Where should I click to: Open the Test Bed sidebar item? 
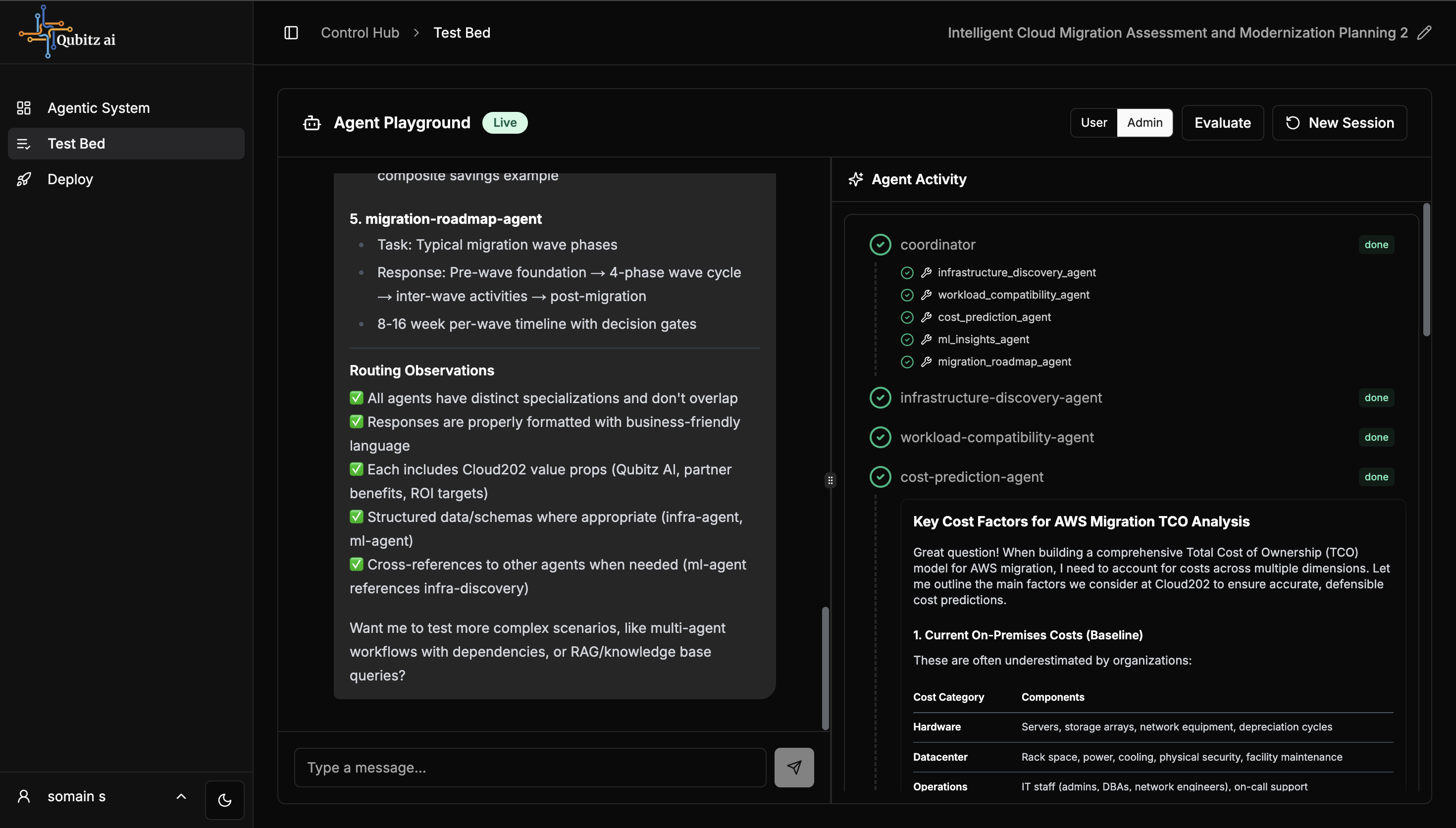click(x=76, y=144)
